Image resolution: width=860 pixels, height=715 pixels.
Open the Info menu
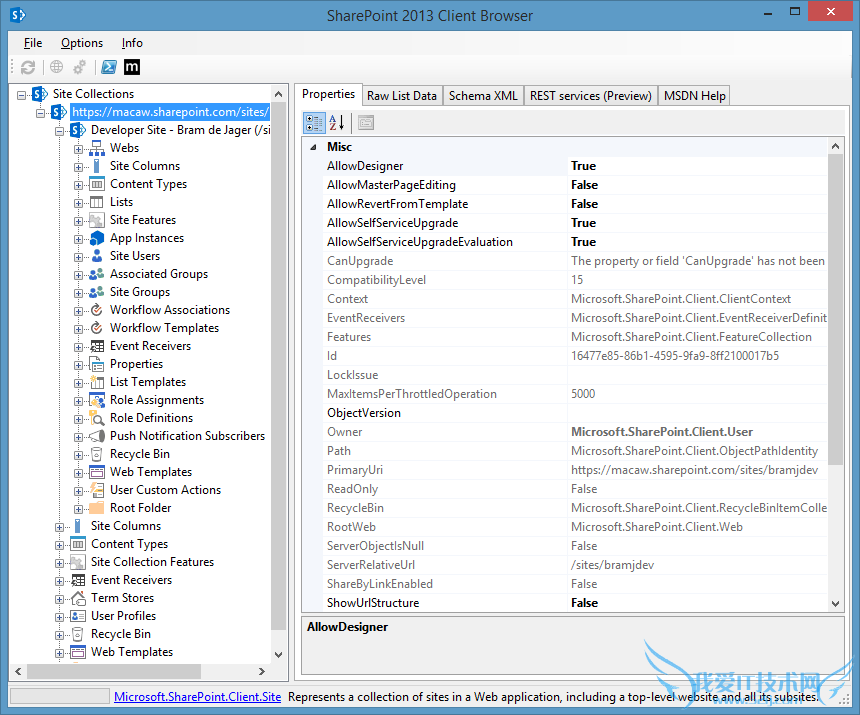(x=132, y=43)
